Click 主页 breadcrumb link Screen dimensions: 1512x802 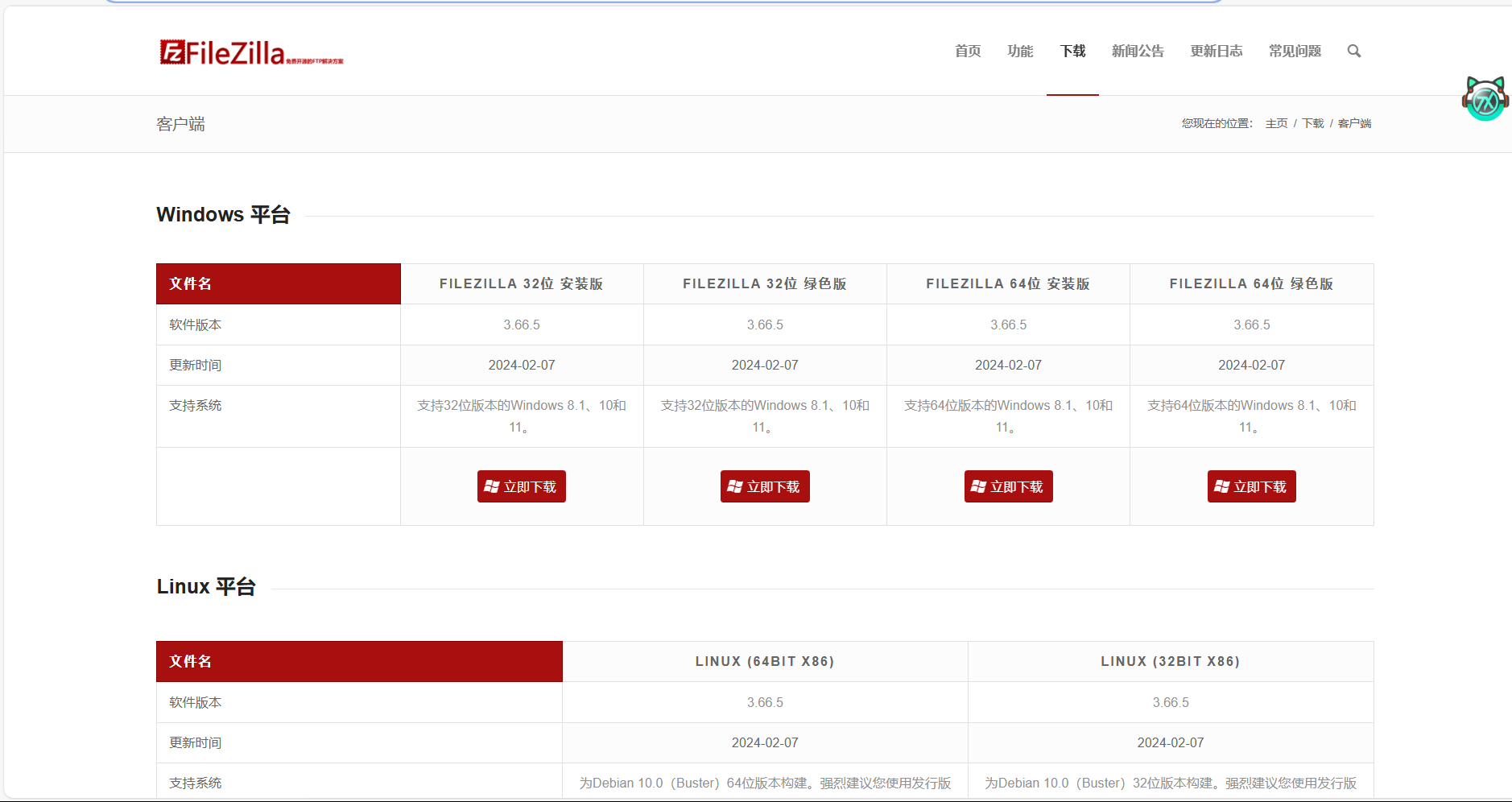[x=1276, y=123]
